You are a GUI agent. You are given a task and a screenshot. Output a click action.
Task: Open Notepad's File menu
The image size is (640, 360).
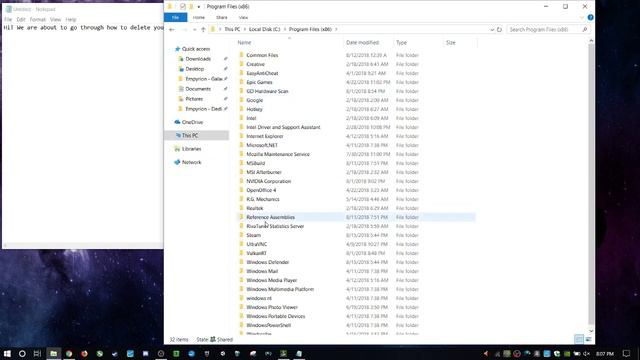click(8, 20)
